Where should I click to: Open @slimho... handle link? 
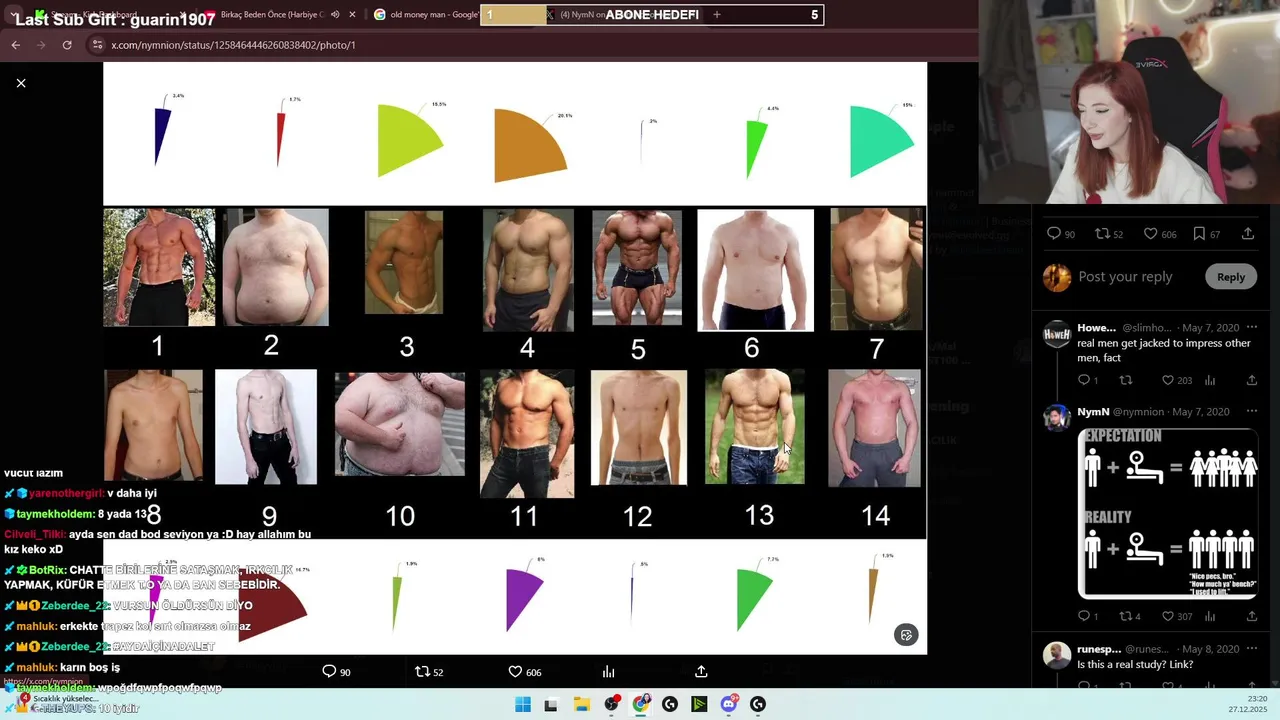(x=1146, y=328)
